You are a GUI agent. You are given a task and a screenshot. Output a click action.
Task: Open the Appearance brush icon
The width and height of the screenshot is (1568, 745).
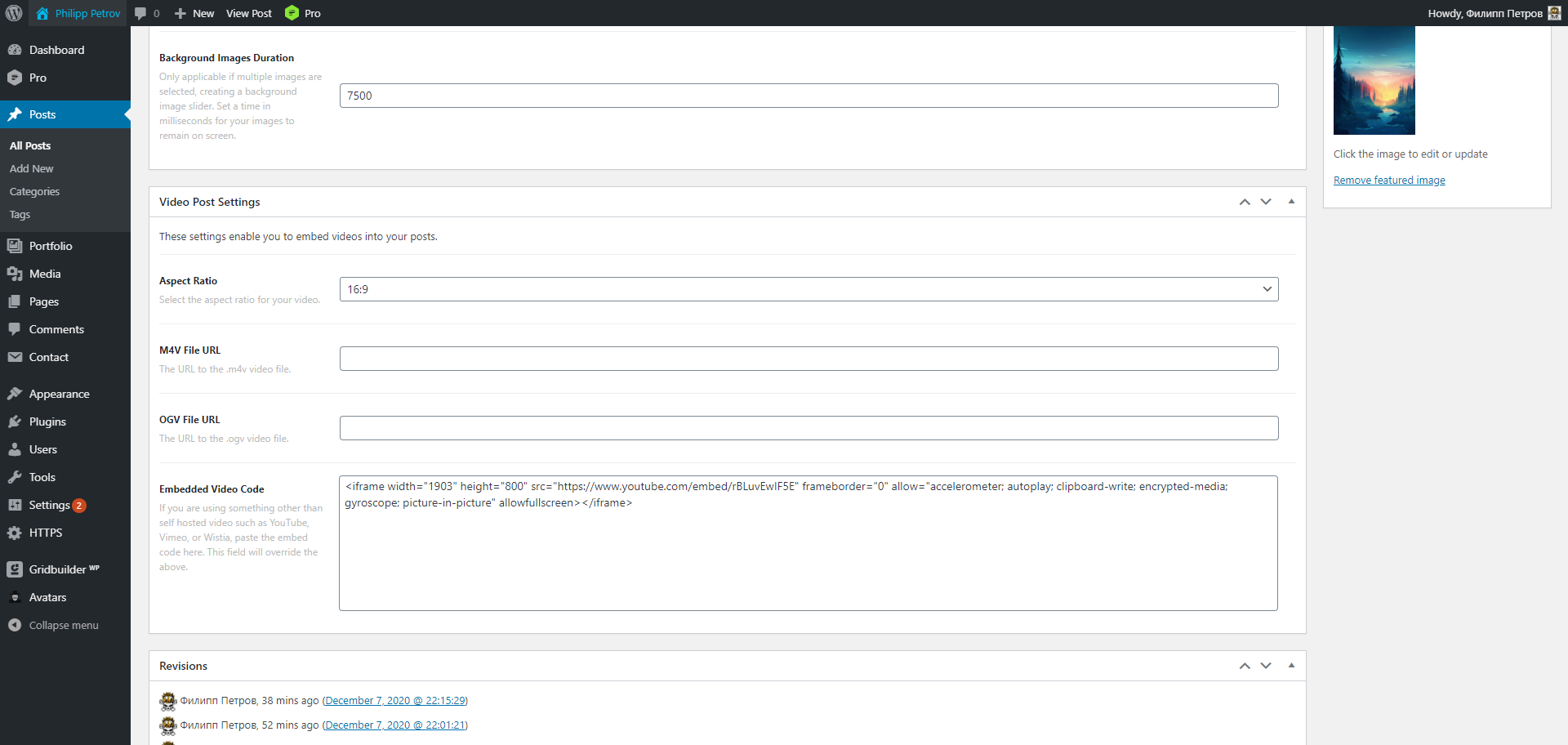15,394
